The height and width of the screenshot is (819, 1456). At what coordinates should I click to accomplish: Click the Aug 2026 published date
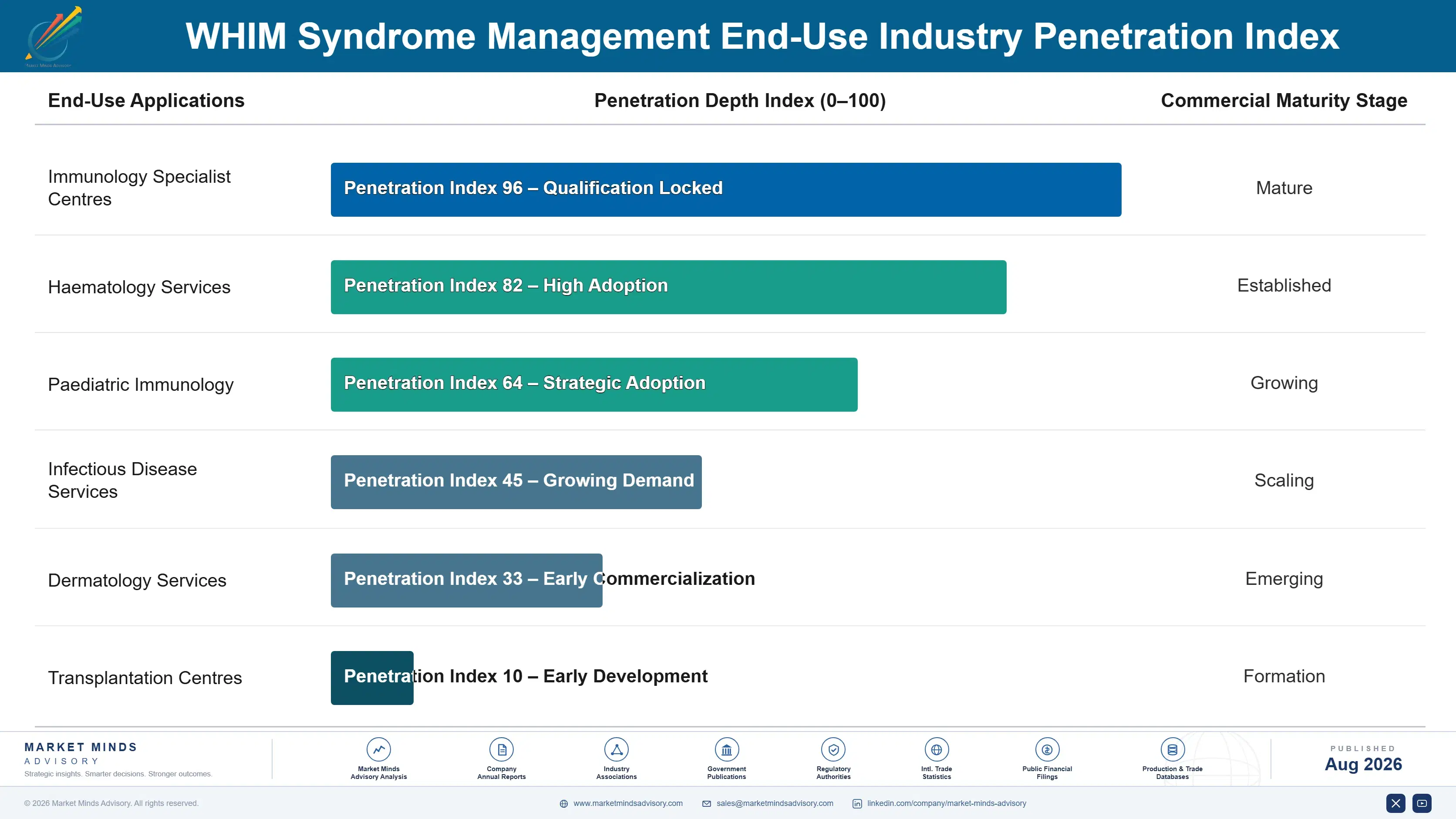(1363, 764)
